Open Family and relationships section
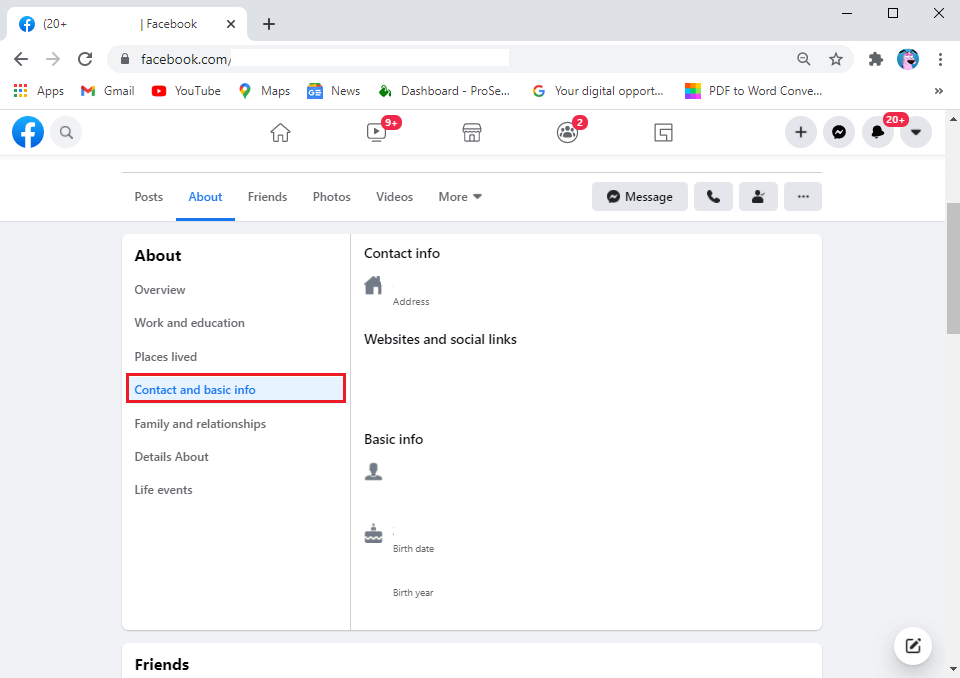The width and height of the screenshot is (960, 678). [200, 424]
